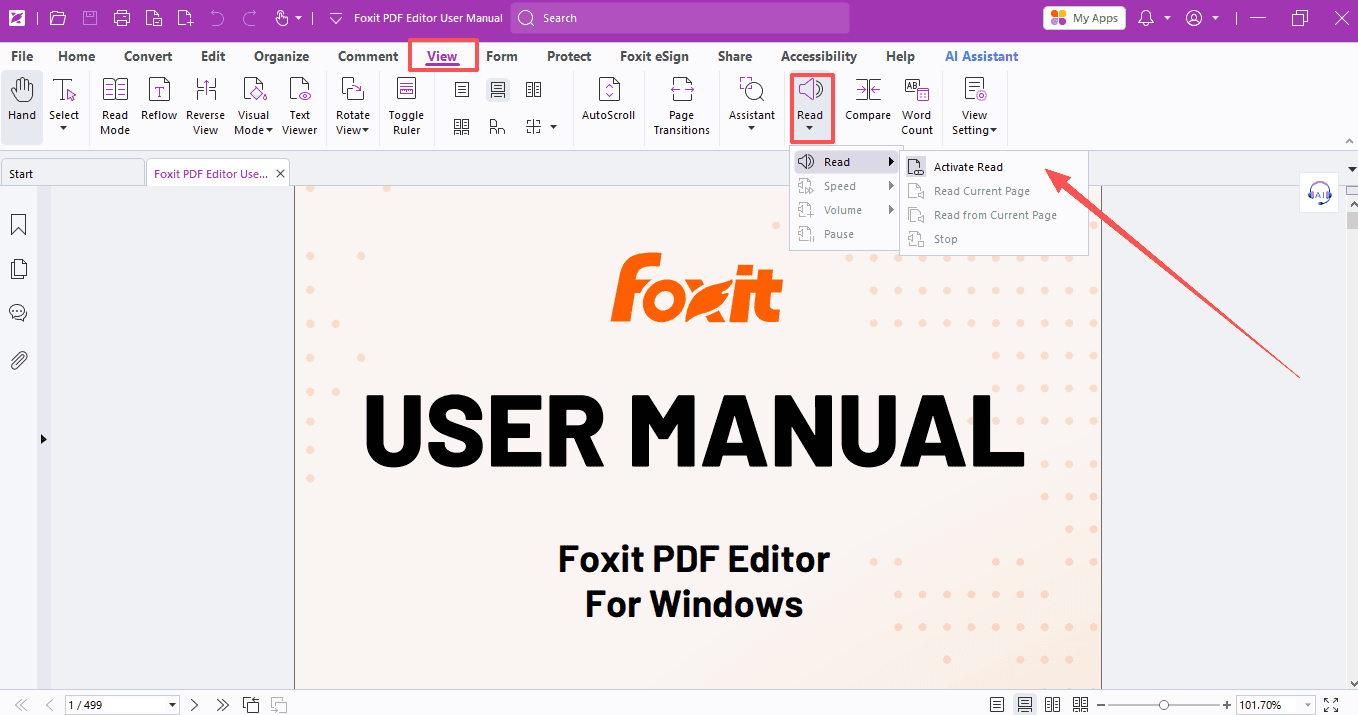The image size is (1358, 715).
Task: Open the Attachments panel
Action: pyautogui.click(x=18, y=360)
